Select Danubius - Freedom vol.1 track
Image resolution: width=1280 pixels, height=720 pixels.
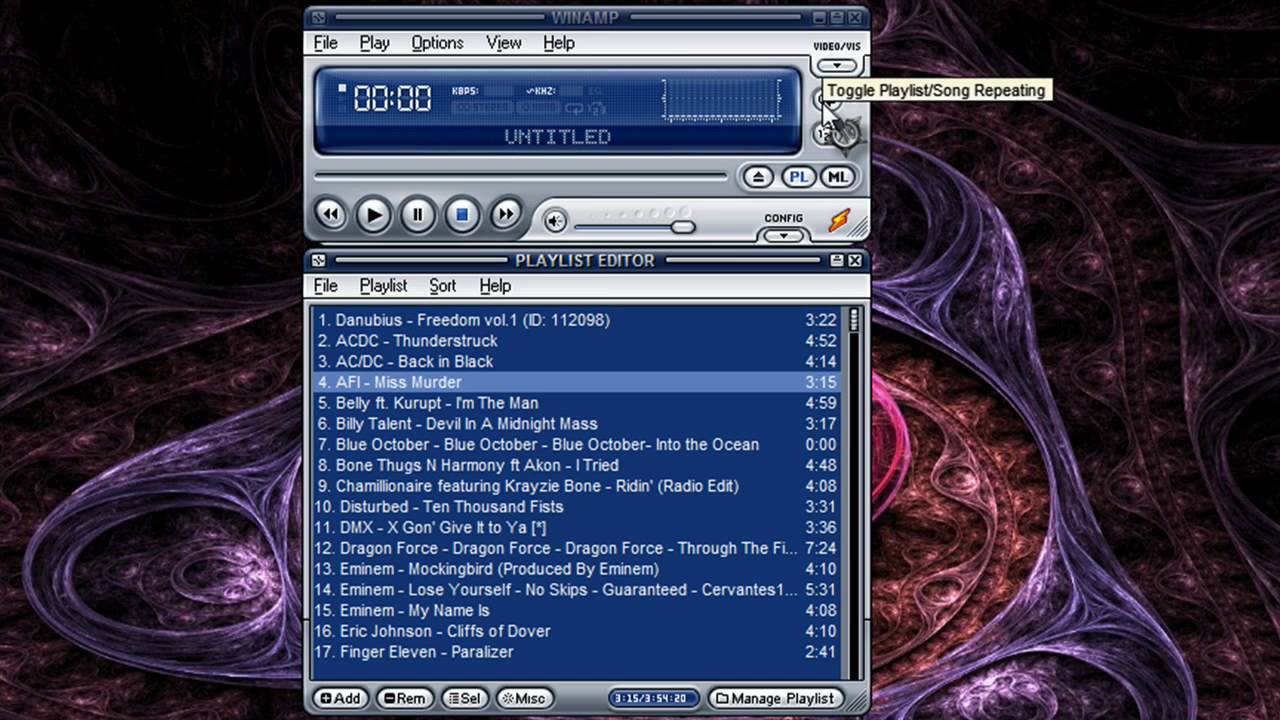coord(577,320)
